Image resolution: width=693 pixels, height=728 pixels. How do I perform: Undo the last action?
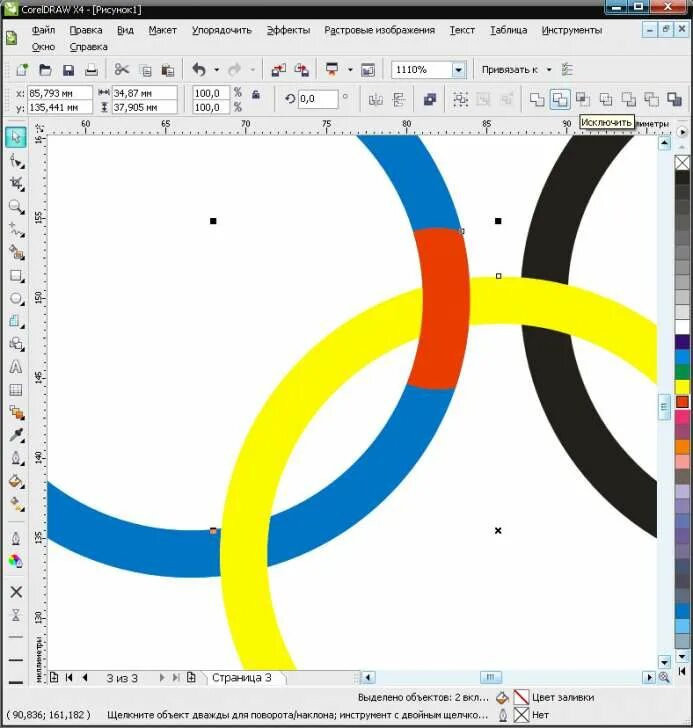coord(199,70)
